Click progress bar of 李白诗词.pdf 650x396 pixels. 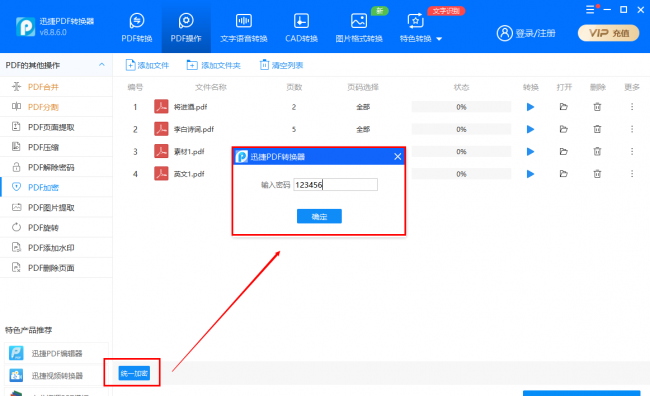(461, 129)
